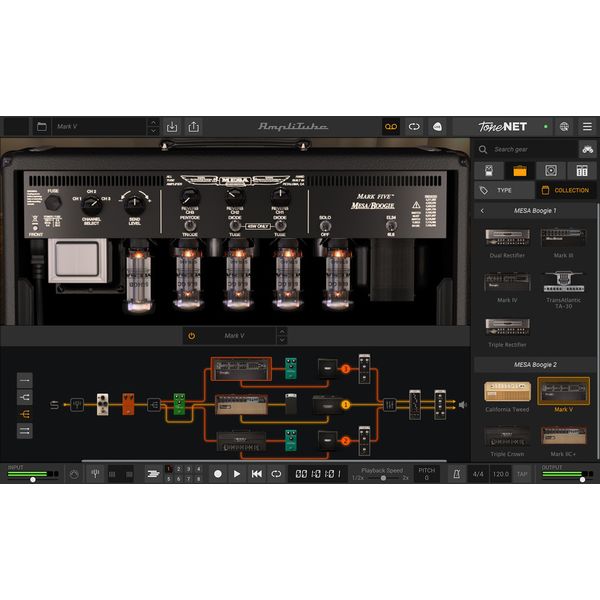
Task: Click the ToneNET logo
Action: click(502, 127)
